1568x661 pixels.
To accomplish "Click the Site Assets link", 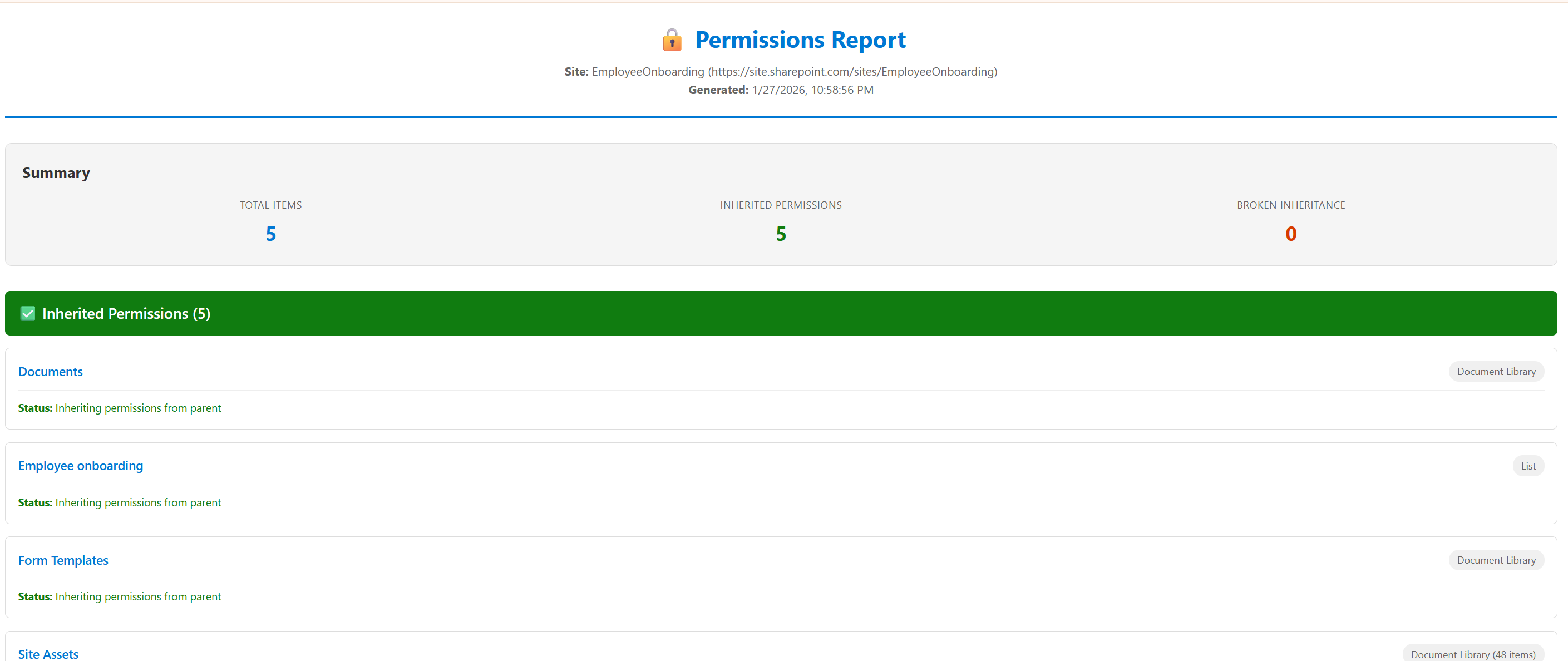I will point(48,654).
